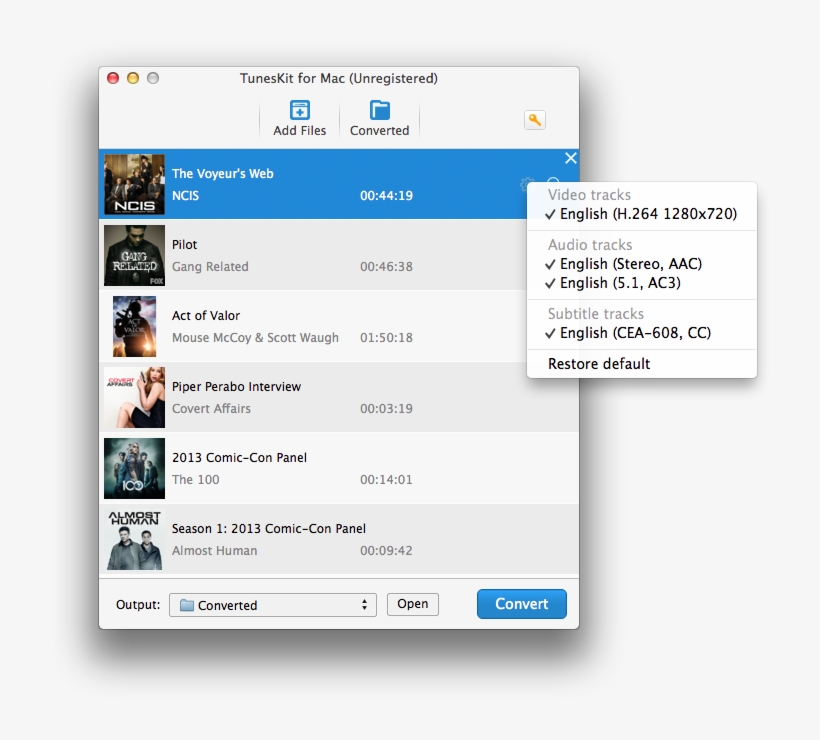Viewport: 820px width, 740px height.
Task: Choose Restore default in the tracks menu
Action: [642, 363]
